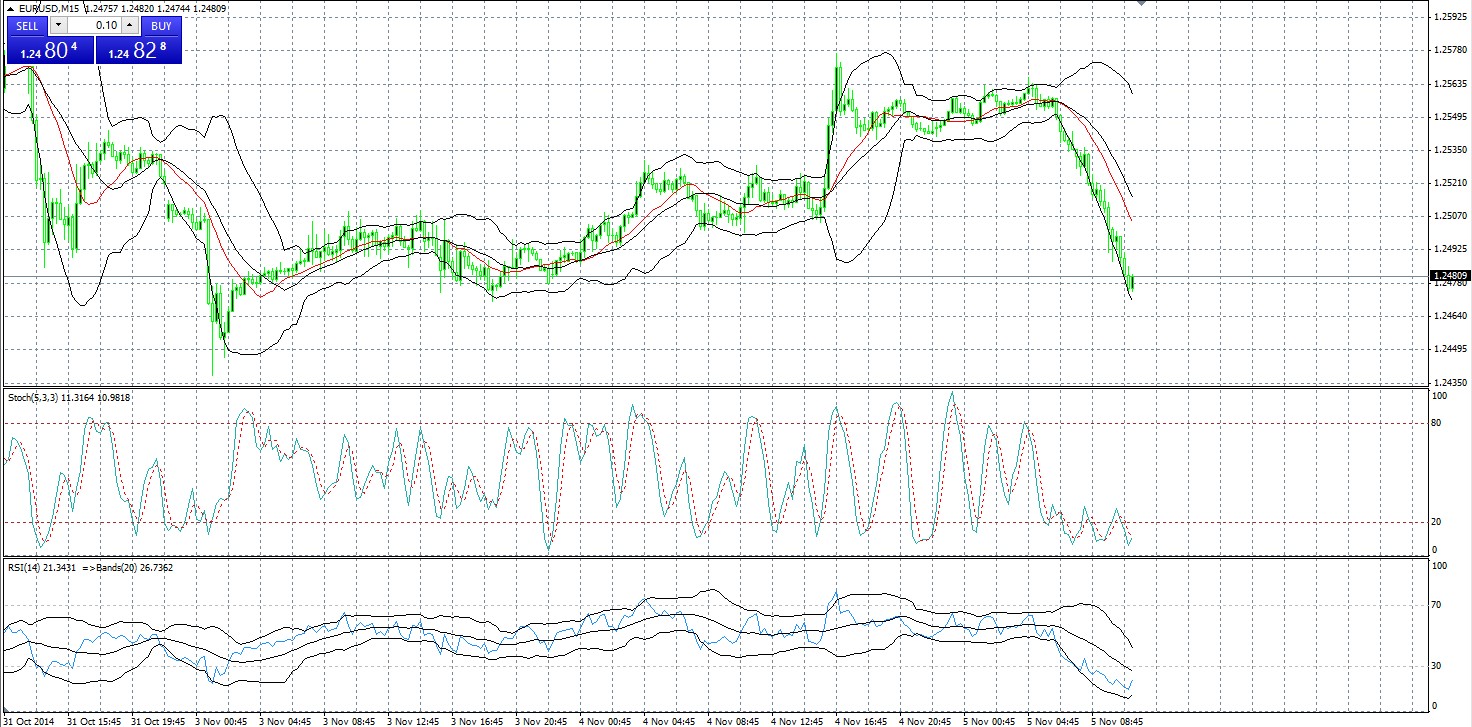Click price scale value 1.24640
Viewport: 1472px width, 727px height.
[x=1450, y=316]
